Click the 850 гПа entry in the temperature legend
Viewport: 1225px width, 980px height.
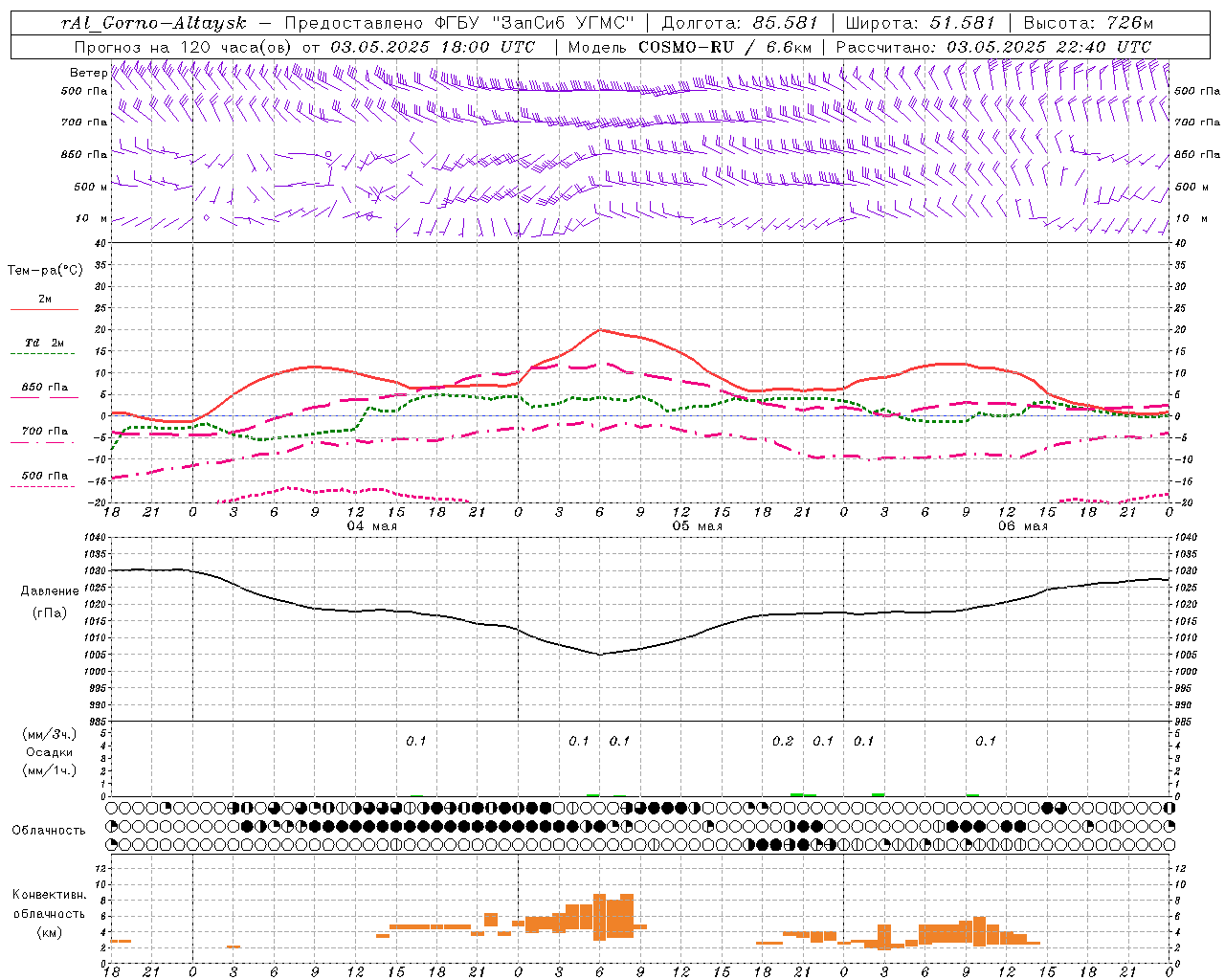click(x=44, y=388)
